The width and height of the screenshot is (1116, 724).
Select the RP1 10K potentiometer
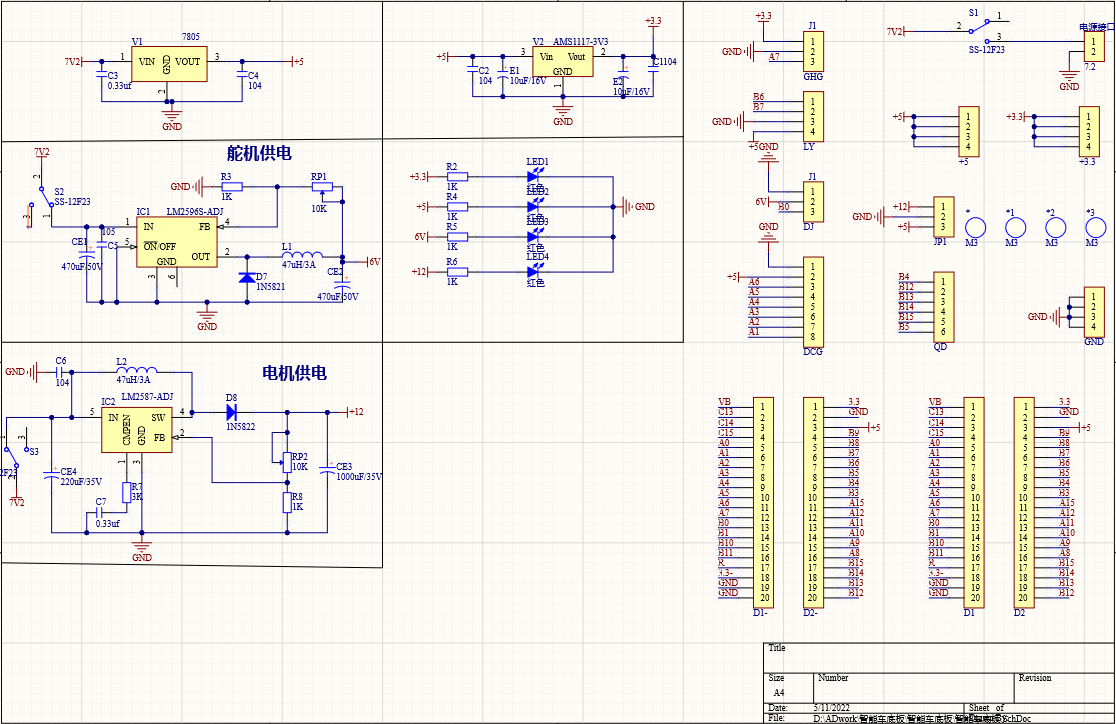coord(322,189)
